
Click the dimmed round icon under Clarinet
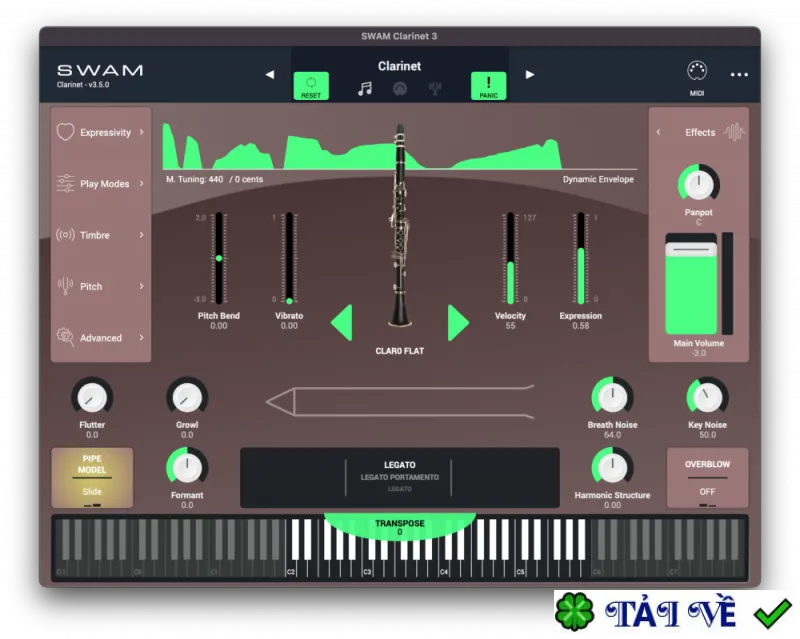400,89
